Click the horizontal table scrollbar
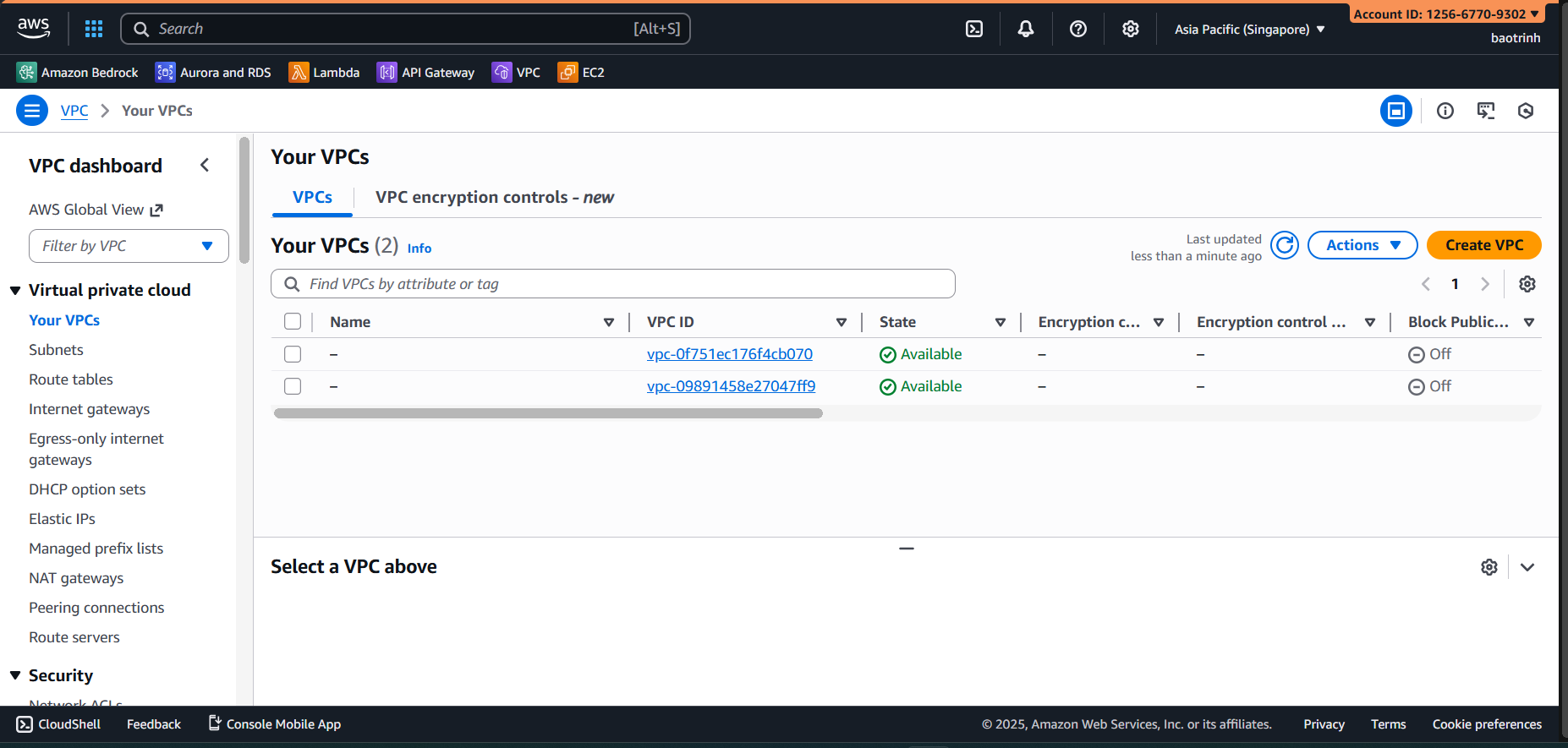 (548, 413)
